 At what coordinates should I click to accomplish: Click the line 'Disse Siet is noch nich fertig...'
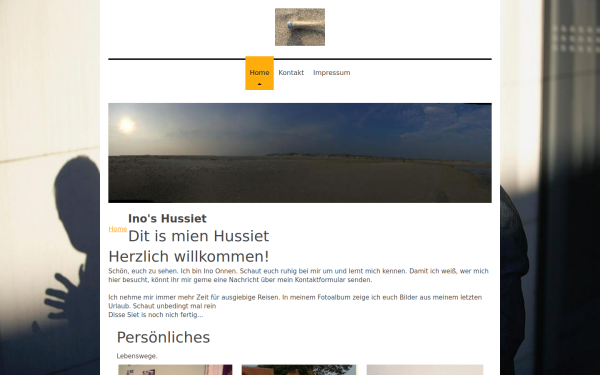(x=156, y=315)
